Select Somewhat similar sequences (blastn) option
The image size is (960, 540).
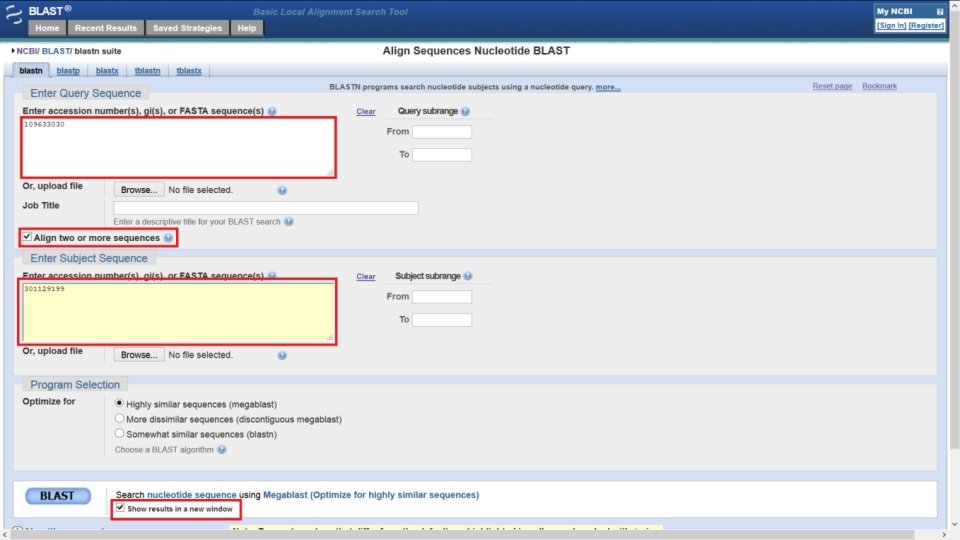pos(119,433)
